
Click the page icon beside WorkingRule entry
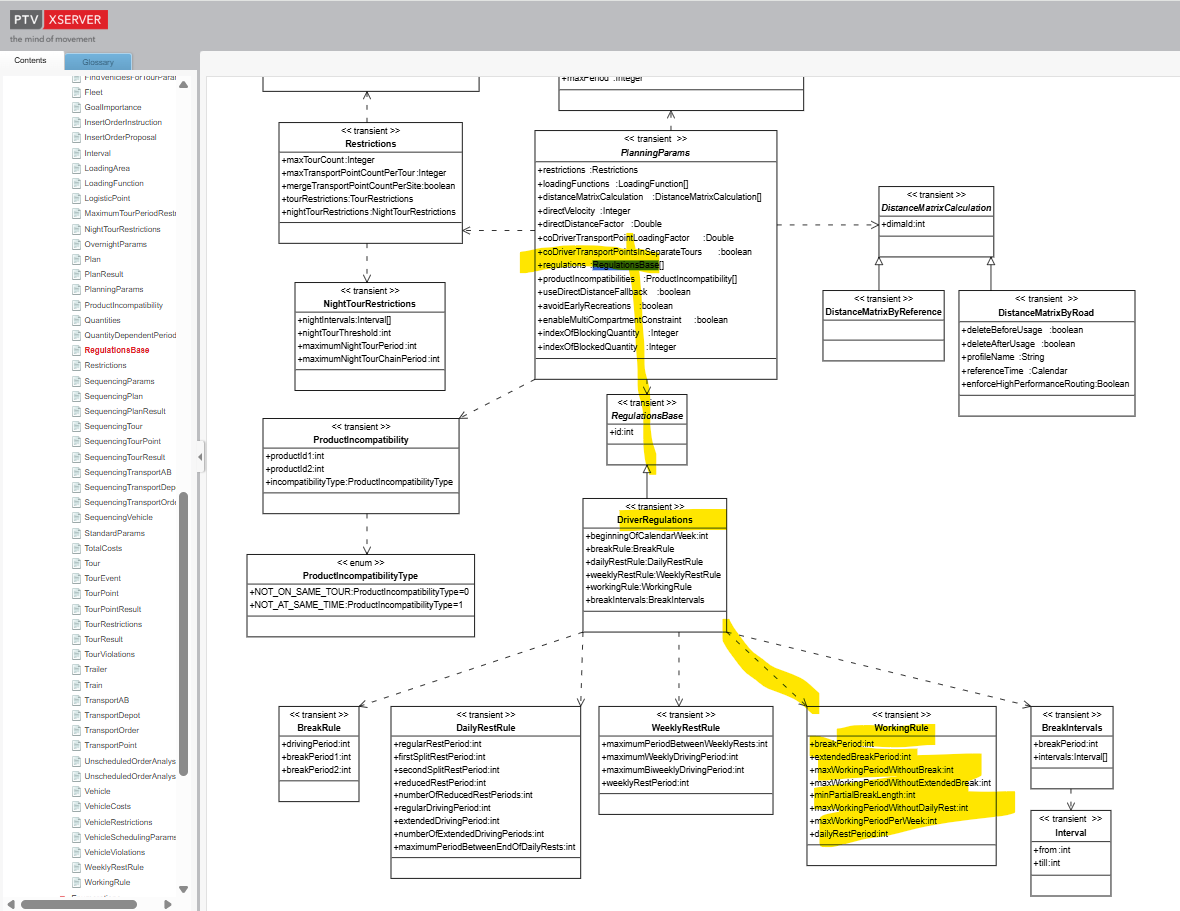(75, 883)
